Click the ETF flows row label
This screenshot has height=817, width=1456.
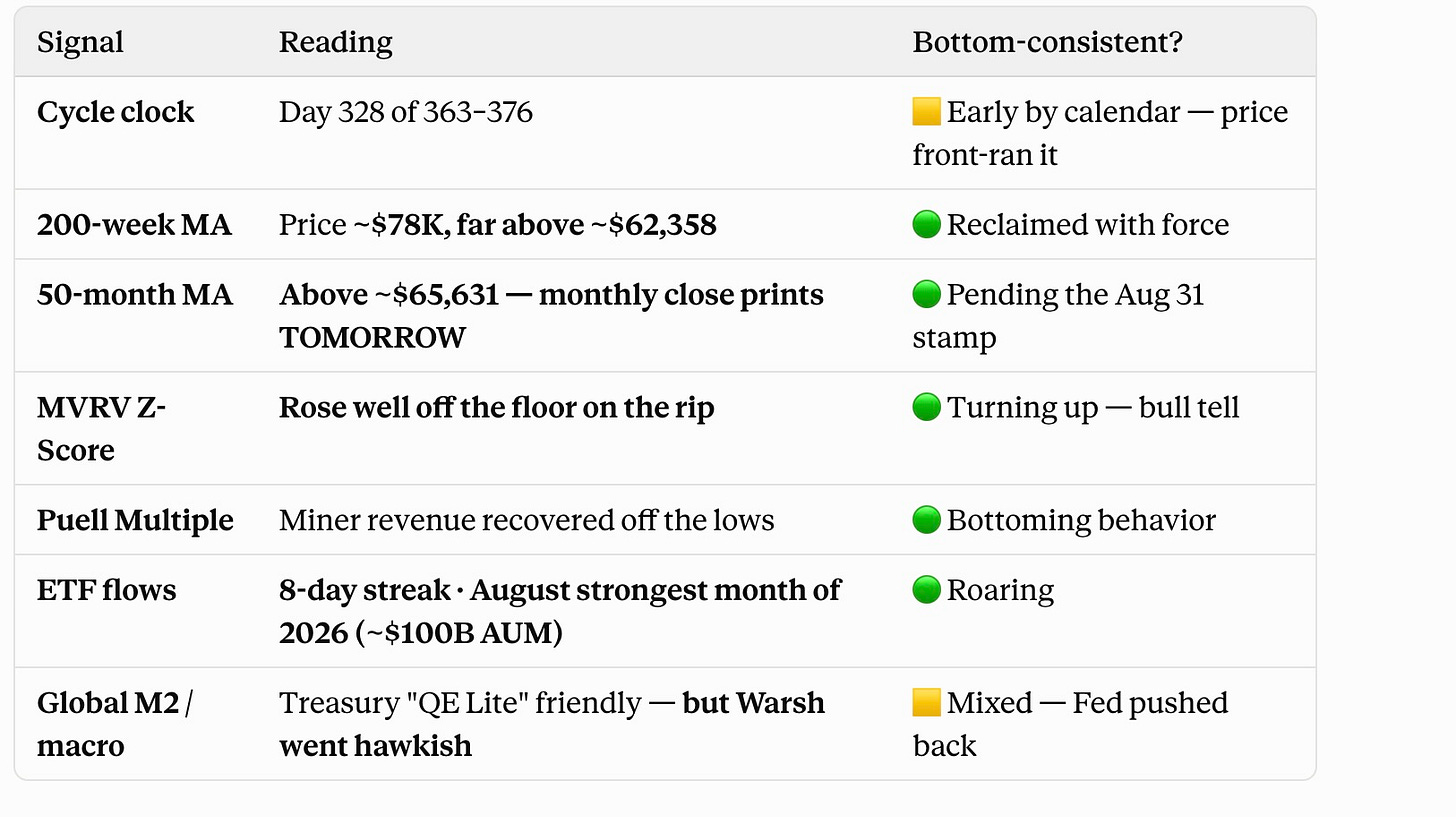[107, 590]
